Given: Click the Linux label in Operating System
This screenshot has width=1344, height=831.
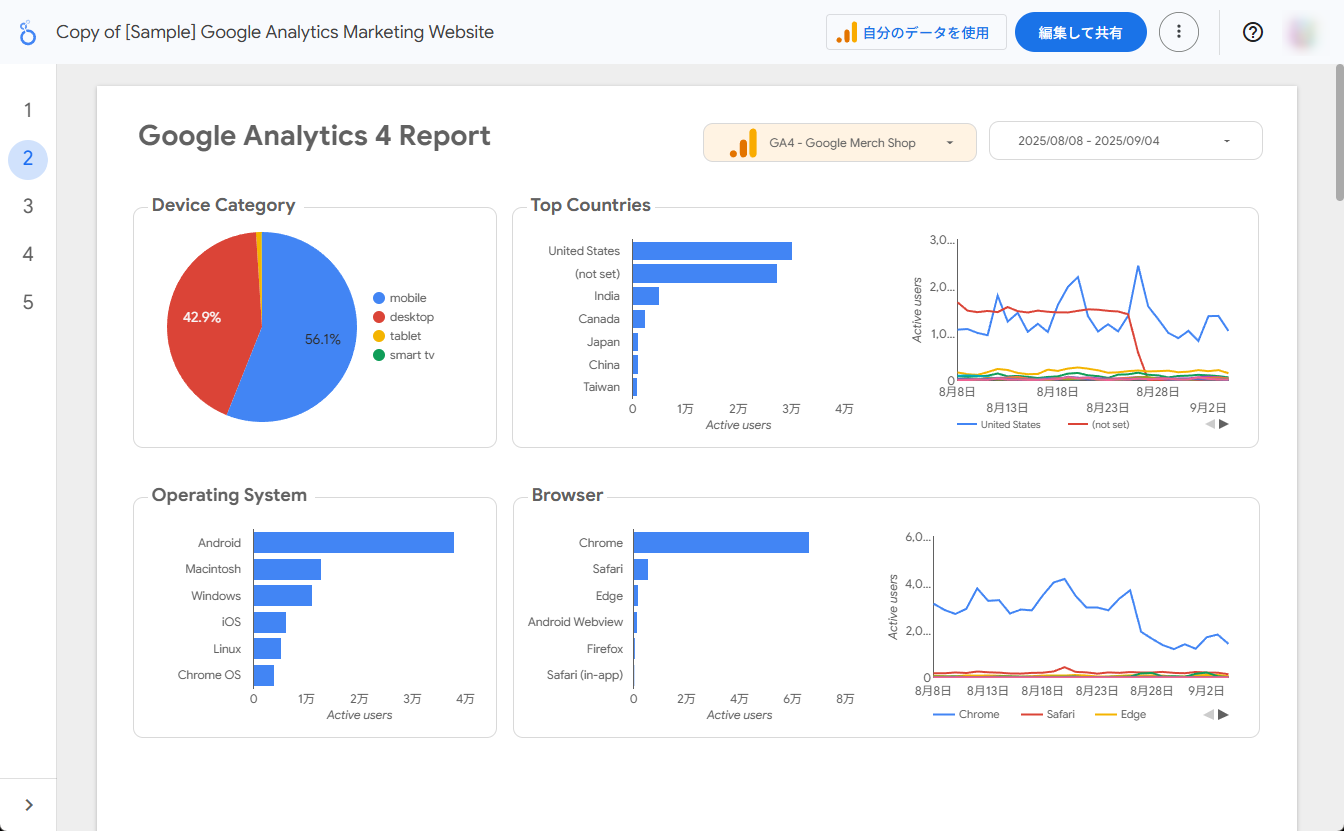Looking at the screenshot, I should pos(227,649).
